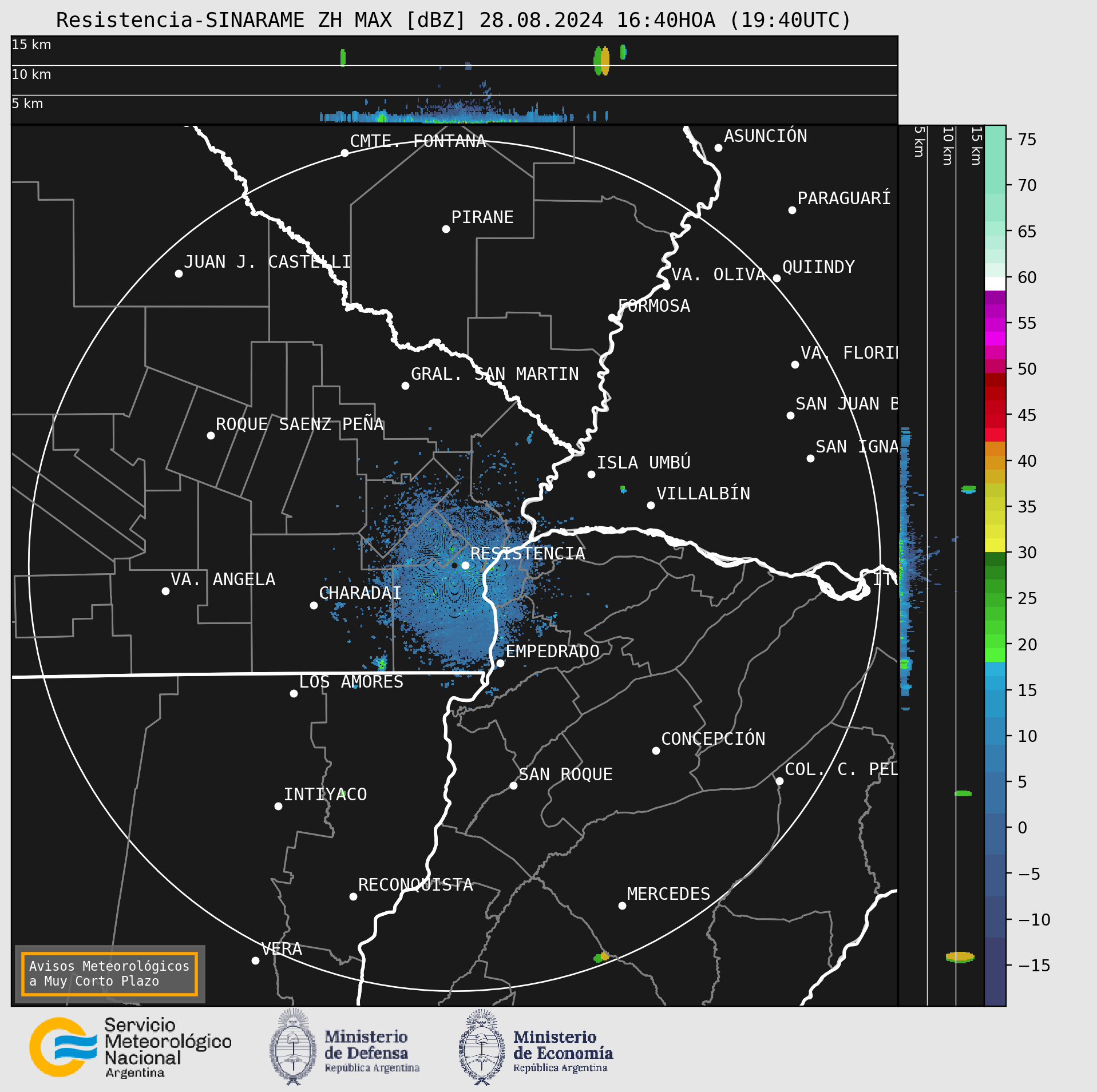Click the VA. OLIVA label
Viewport: 1097px width, 1092px height.
tap(718, 275)
